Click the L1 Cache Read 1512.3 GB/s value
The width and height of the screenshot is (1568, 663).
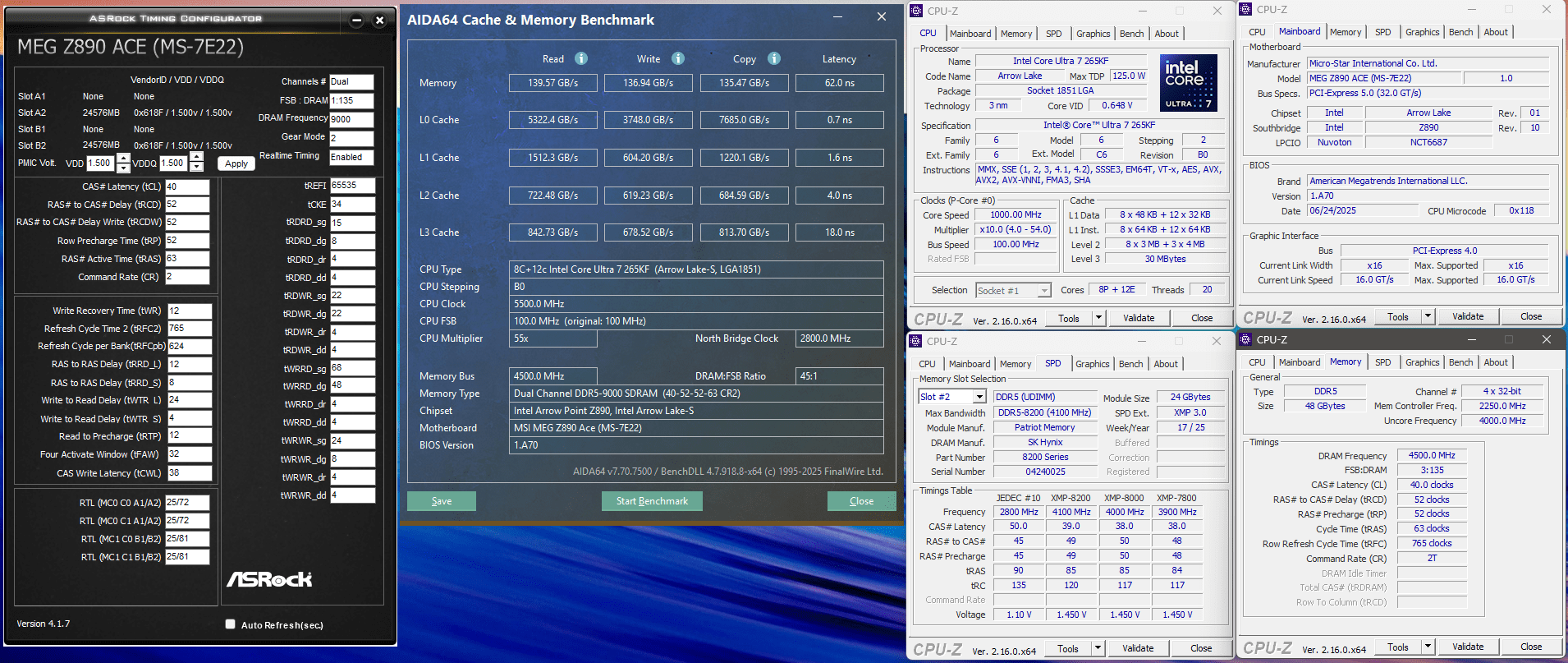click(x=552, y=158)
